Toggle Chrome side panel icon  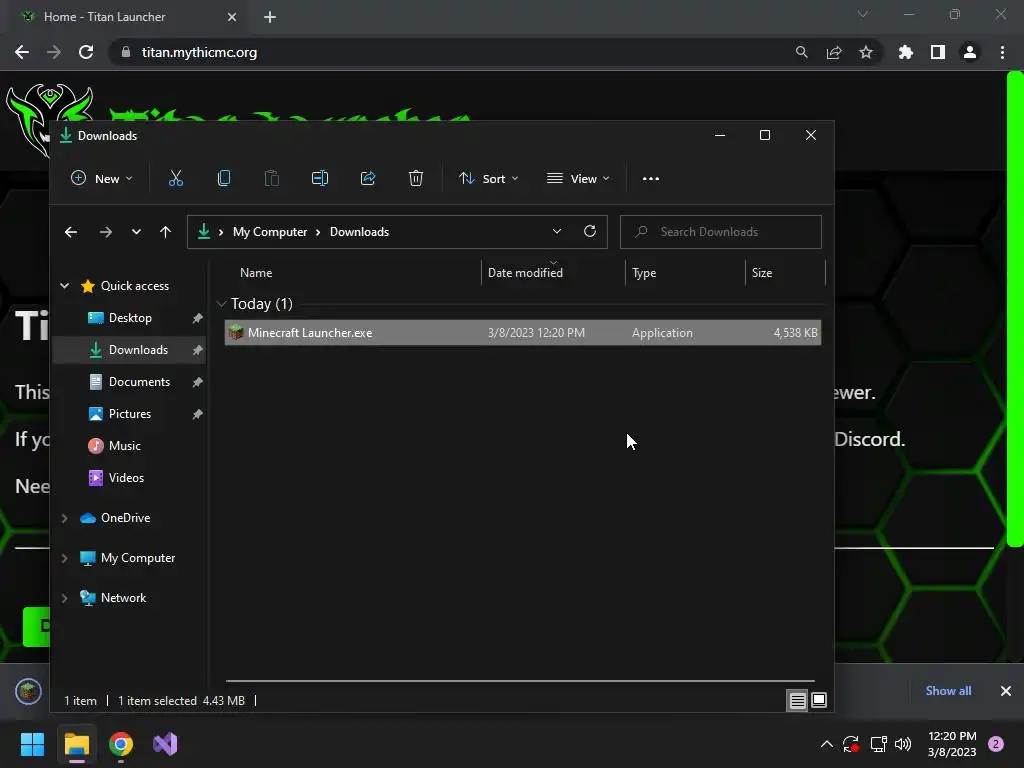pyautogui.click(x=938, y=52)
